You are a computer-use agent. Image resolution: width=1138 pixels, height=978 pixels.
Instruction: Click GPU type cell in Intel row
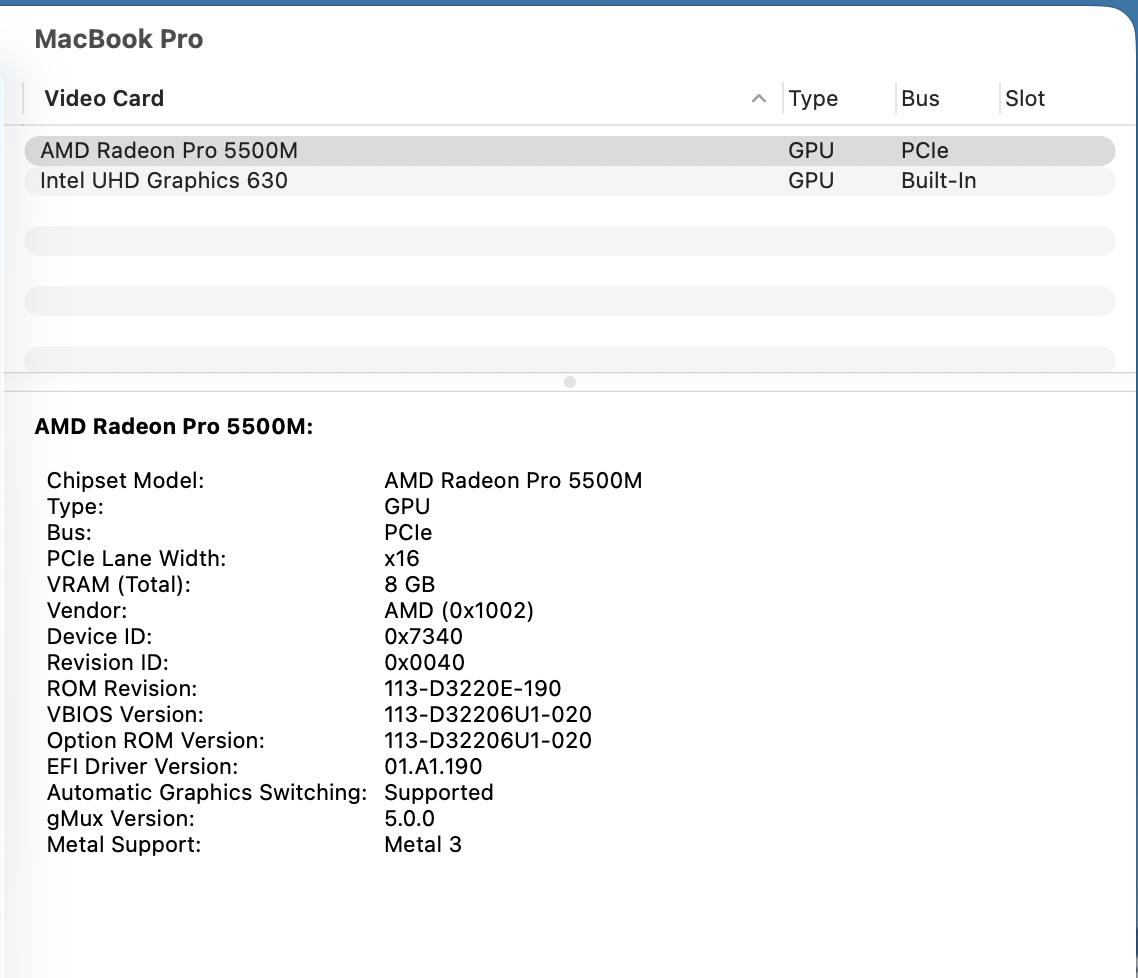click(811, 181)
